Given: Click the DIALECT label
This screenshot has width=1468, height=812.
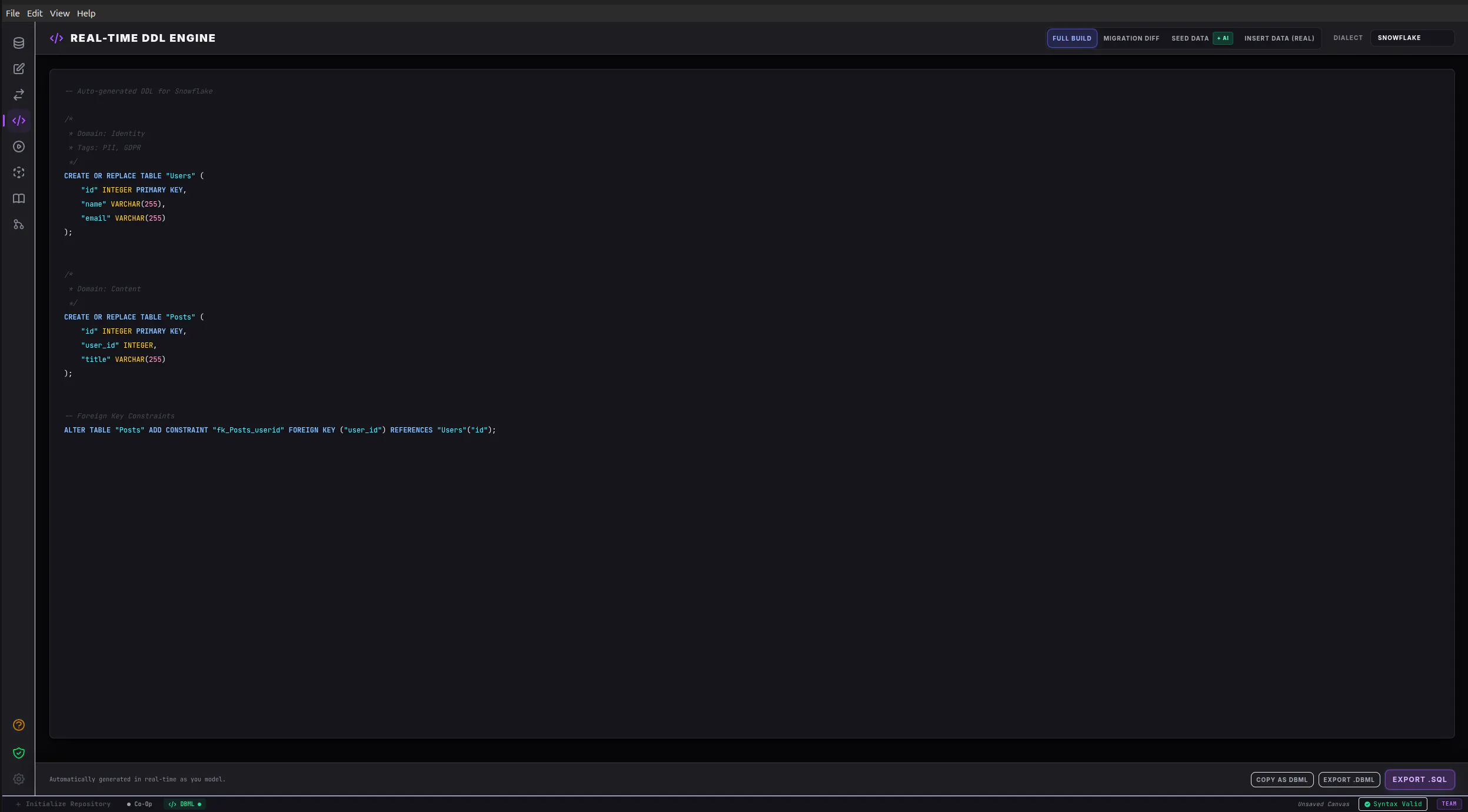Looking at the screenshot, I should click(x=1347, y=38).
